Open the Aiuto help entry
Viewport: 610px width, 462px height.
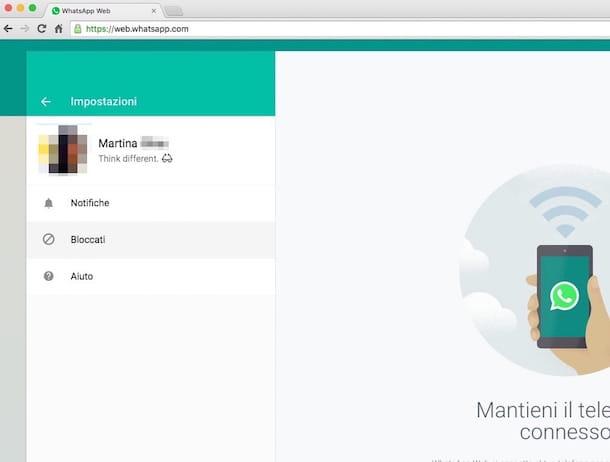click(151, 276)
